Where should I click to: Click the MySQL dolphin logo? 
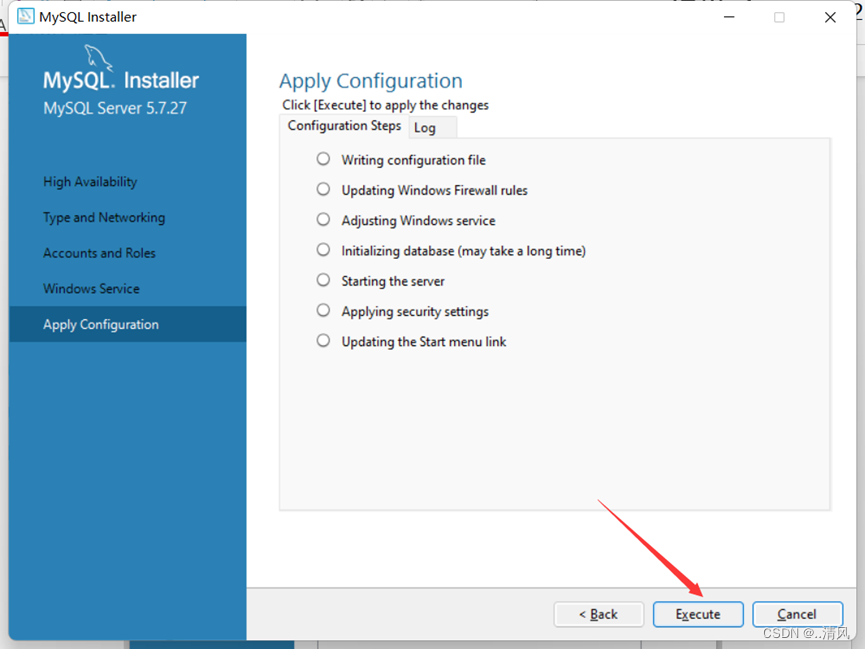(98, 58)
